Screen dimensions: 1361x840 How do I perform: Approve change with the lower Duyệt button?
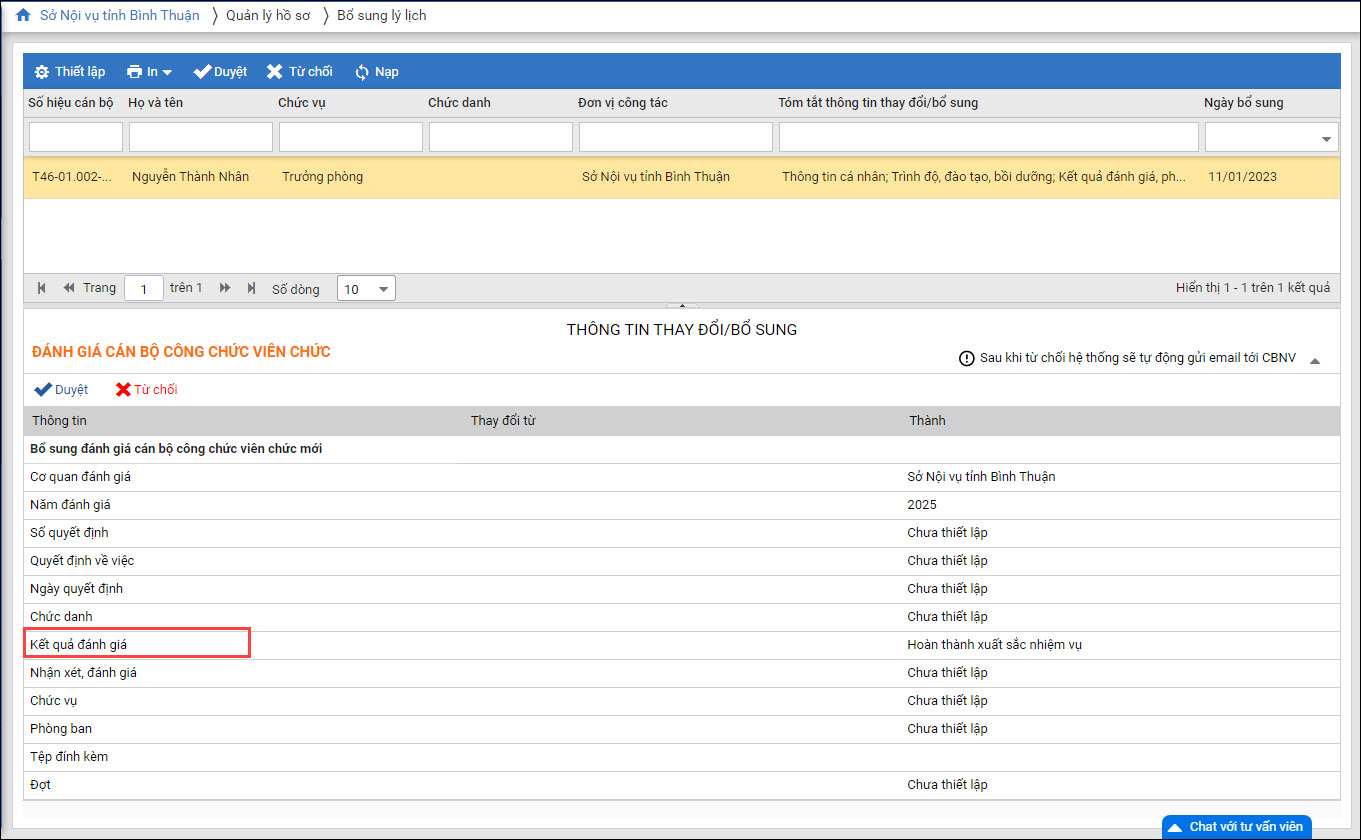(61, 390)
